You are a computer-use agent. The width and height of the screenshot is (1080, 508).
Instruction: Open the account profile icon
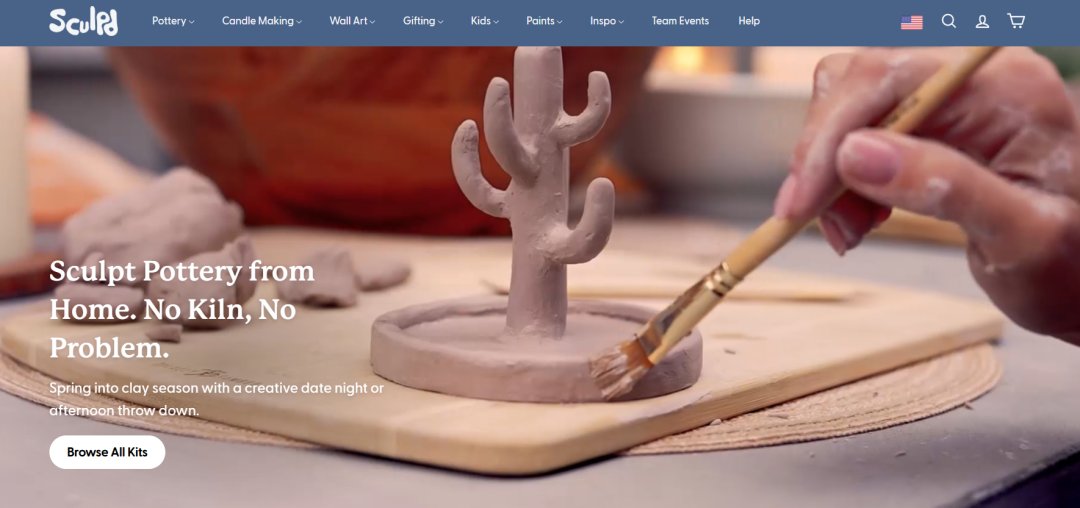(x=982, y=21)
